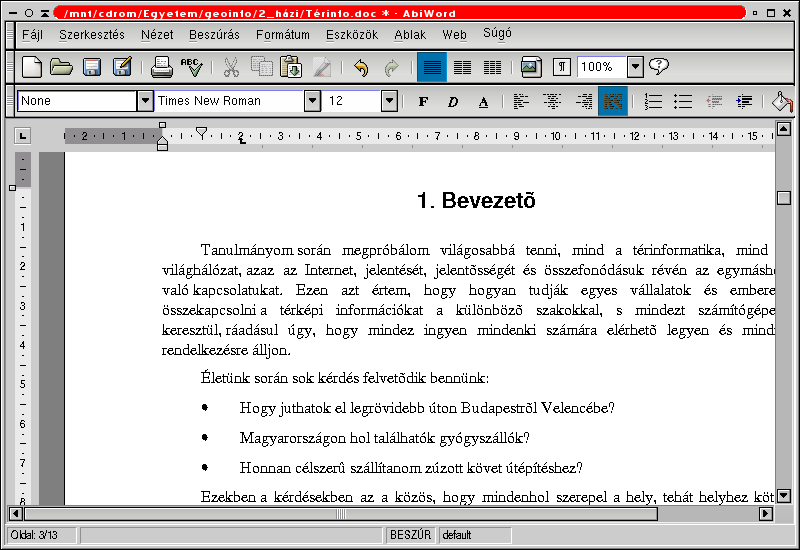Click the tab stop type selector on ruler
This screenshot has width=800, height=550.
tap(22, 136)
